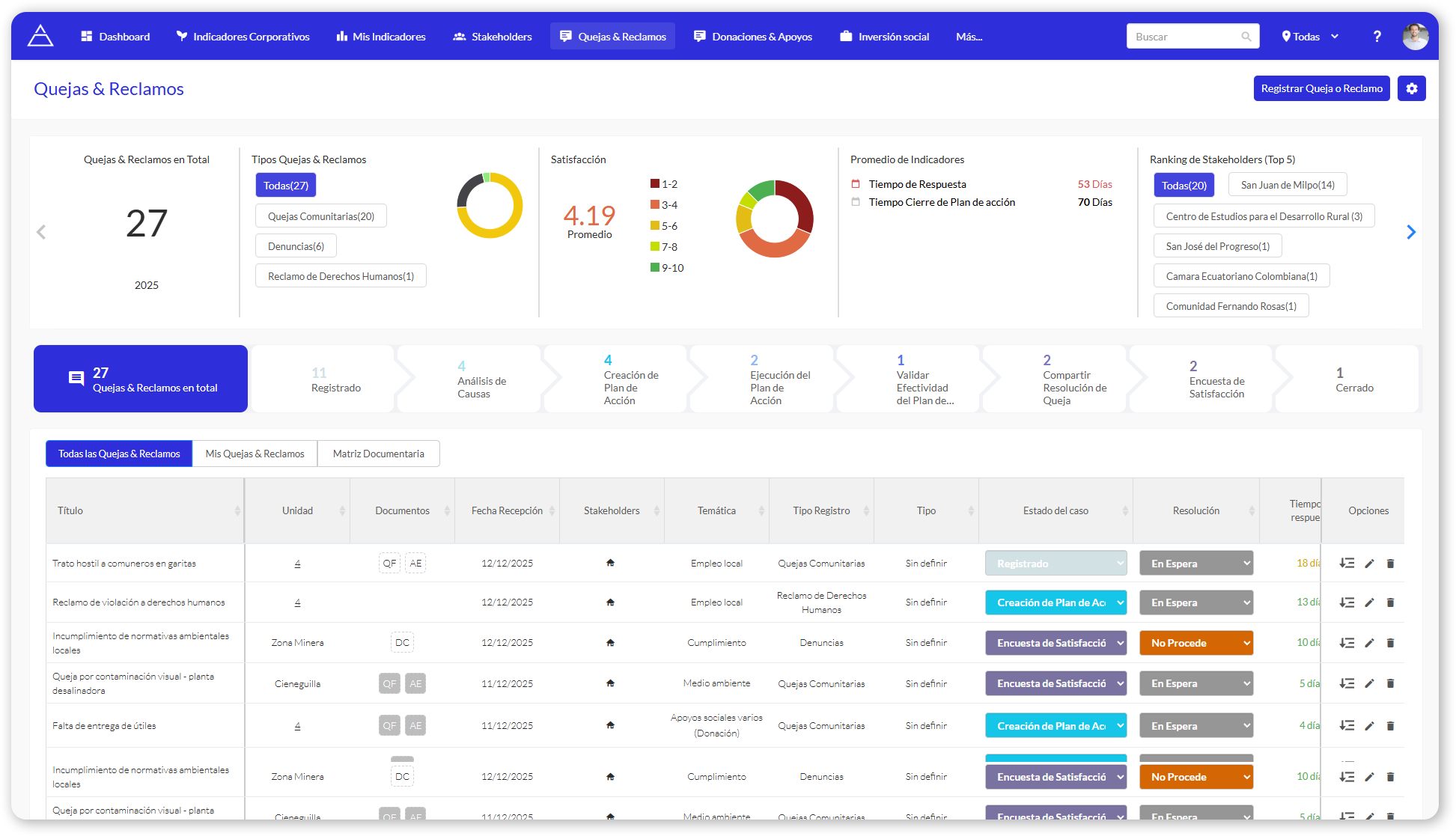1456x836 pixels.
Task: Open the "En Espera" resolución dropdown in first row
Action: [x=1195, y=563]
